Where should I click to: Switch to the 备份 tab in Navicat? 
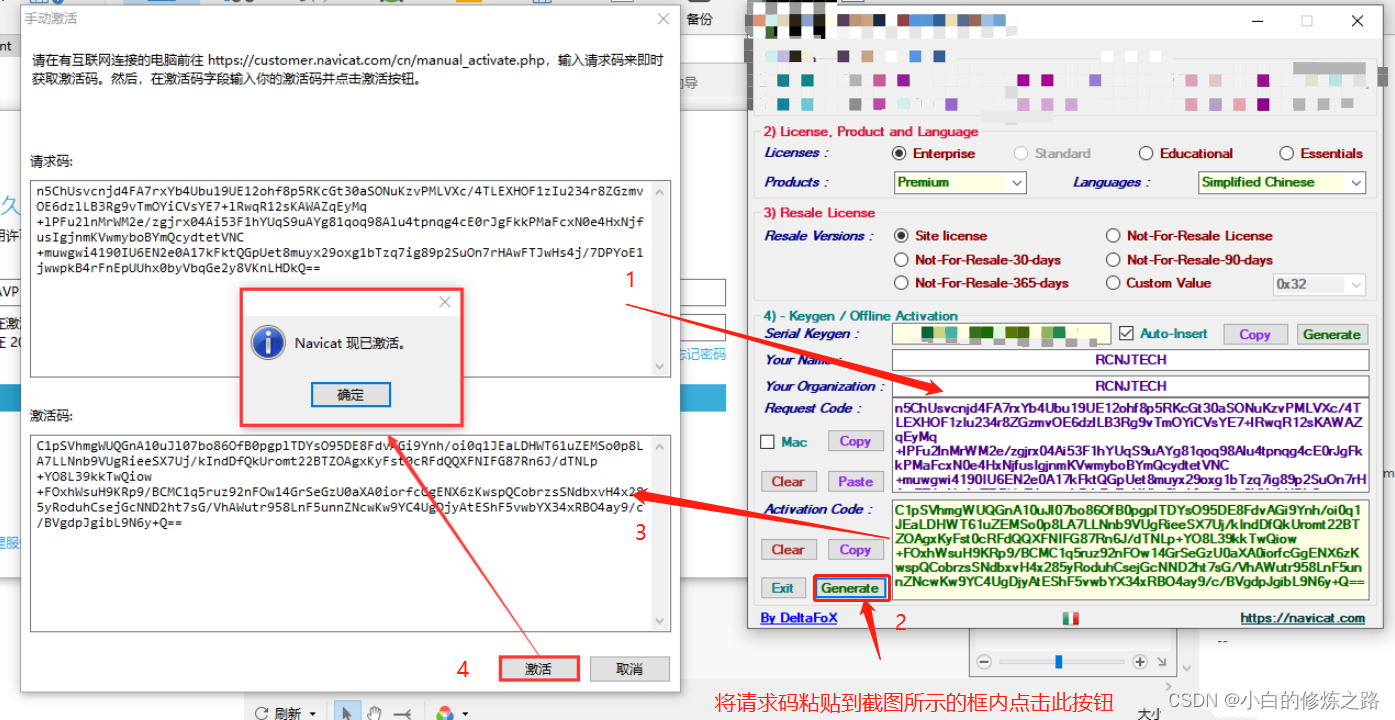pyautogui.click(x=700, y=19)
